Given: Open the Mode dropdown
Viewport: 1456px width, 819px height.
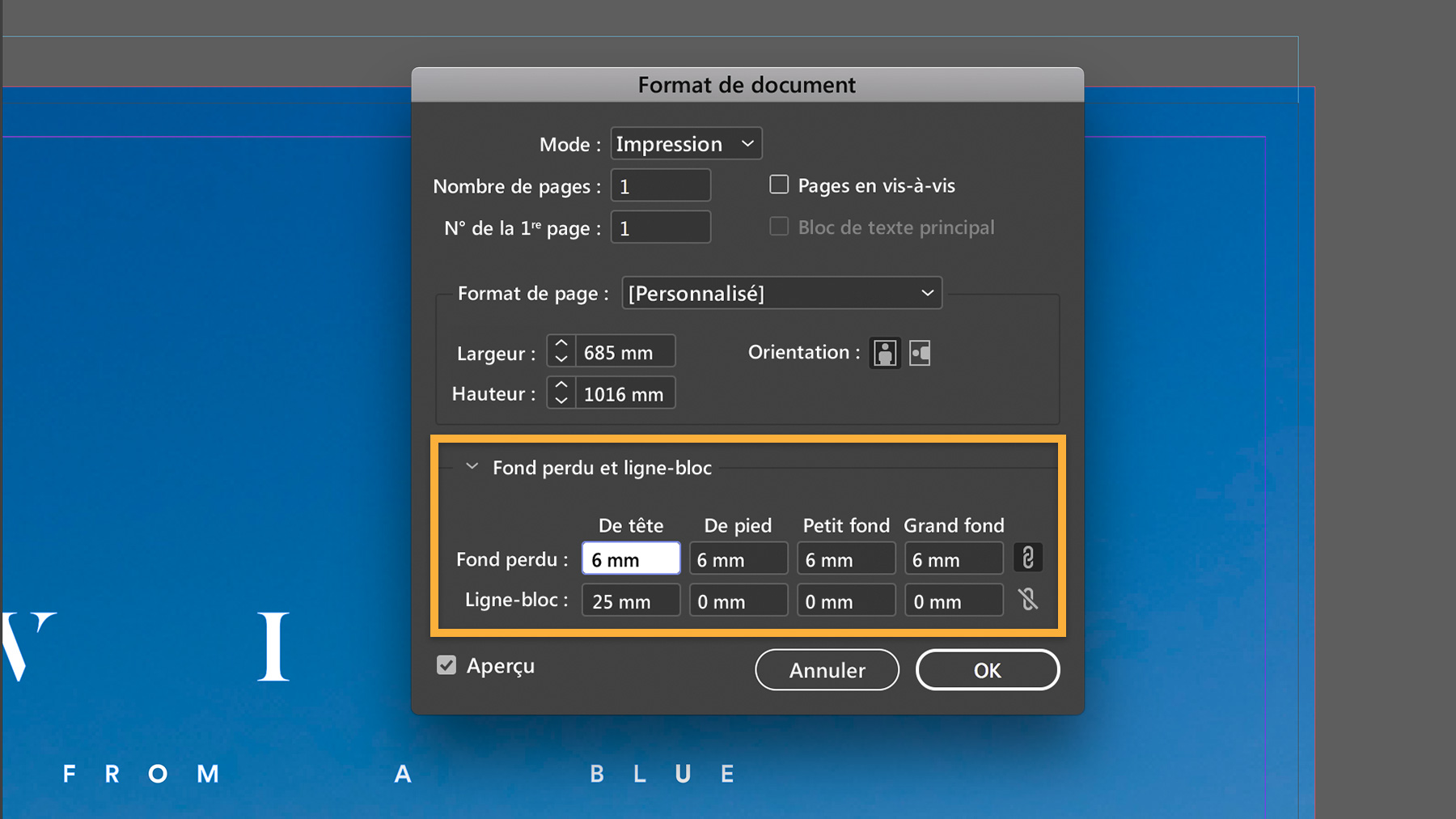Looking at the screenshot, I should point(685,143).
